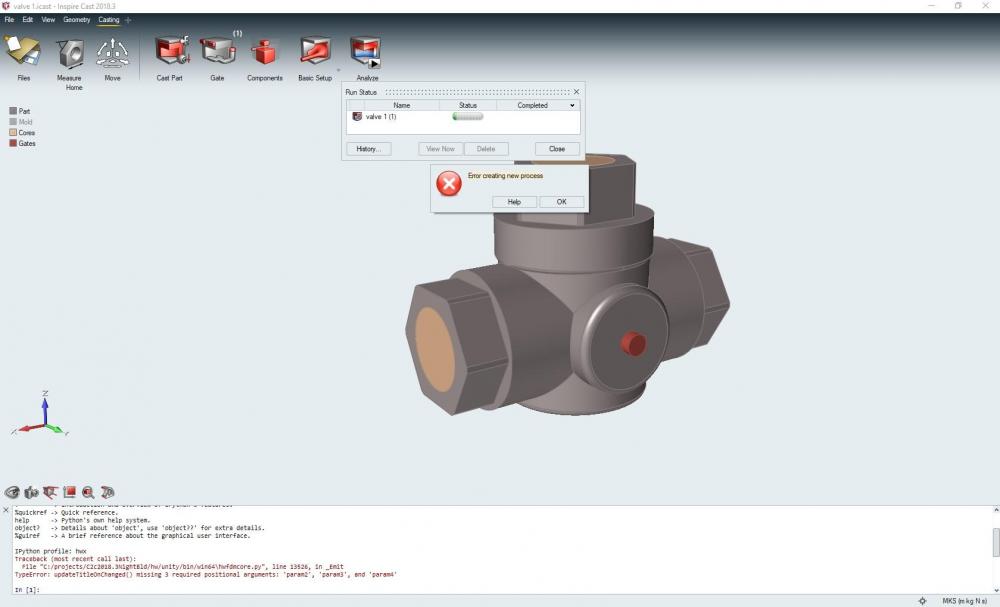Click Help in the error dialog
Image resolution: width=1000 pixels, height=607 pixels.
click(x=514, y=201)
